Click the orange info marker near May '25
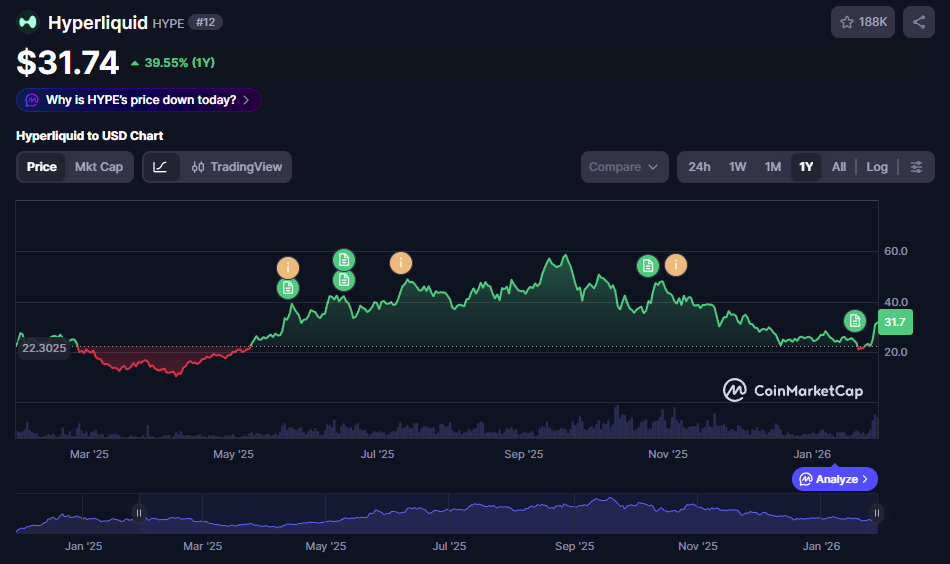 [x=288, y=268]
